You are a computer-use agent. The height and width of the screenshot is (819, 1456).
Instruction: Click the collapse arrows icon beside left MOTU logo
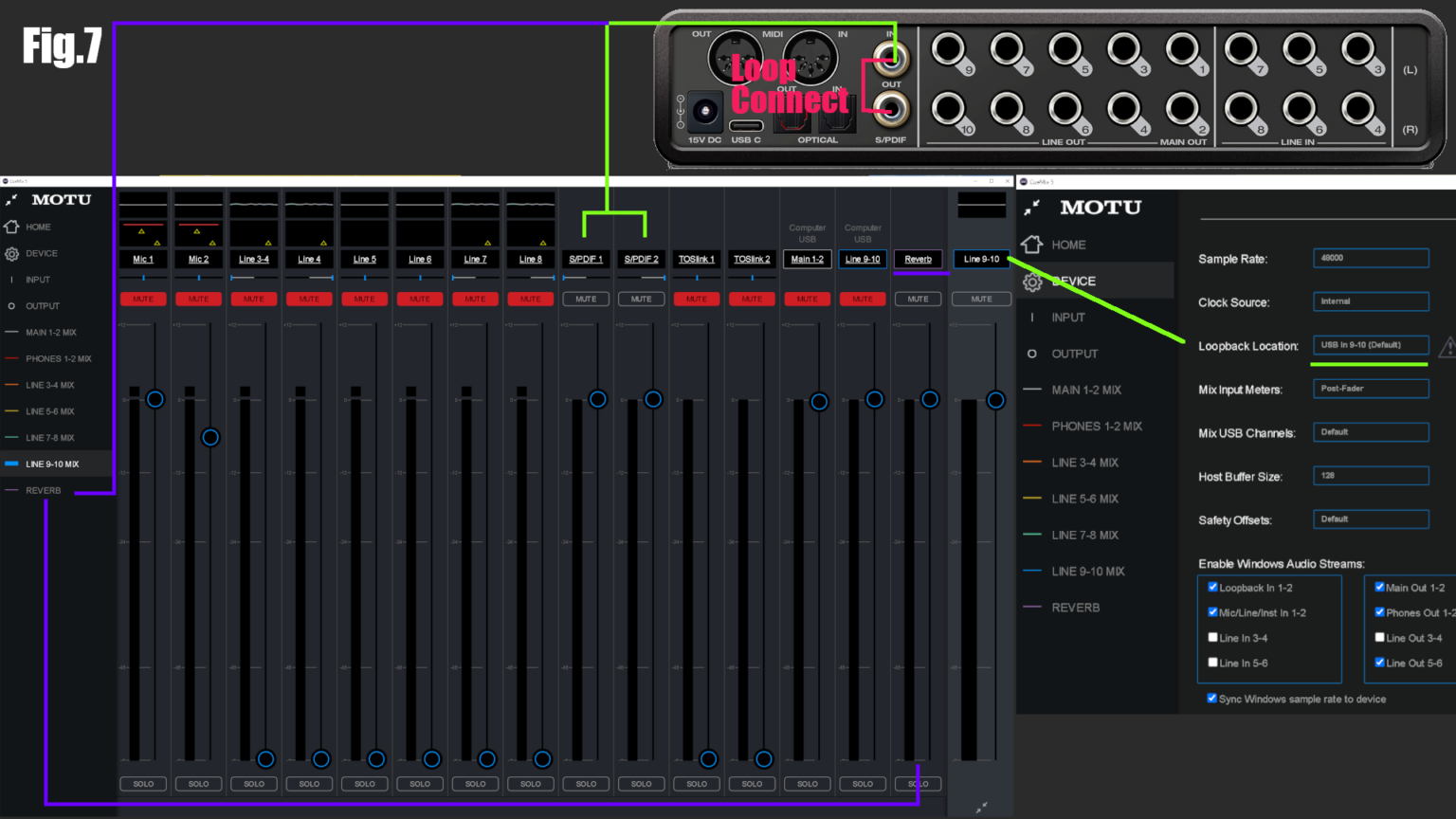[11, 200]
